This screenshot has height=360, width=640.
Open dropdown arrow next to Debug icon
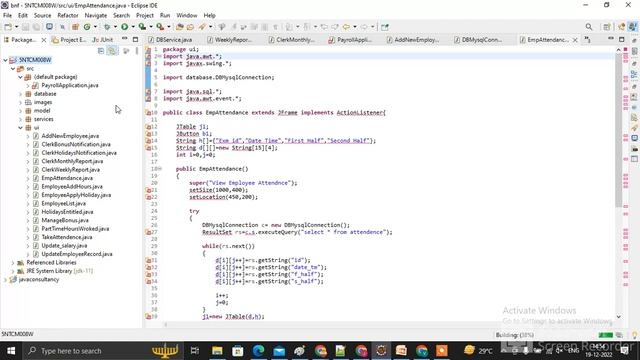click(116, 27)
